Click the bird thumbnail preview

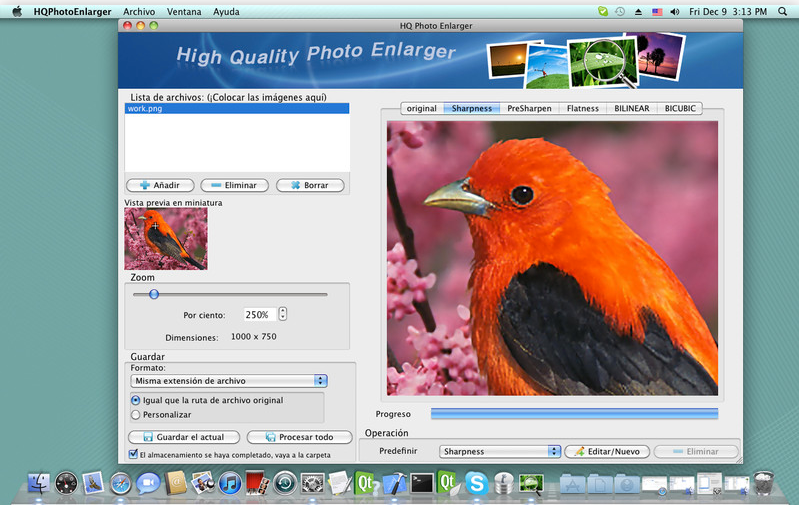pos(166,238)
